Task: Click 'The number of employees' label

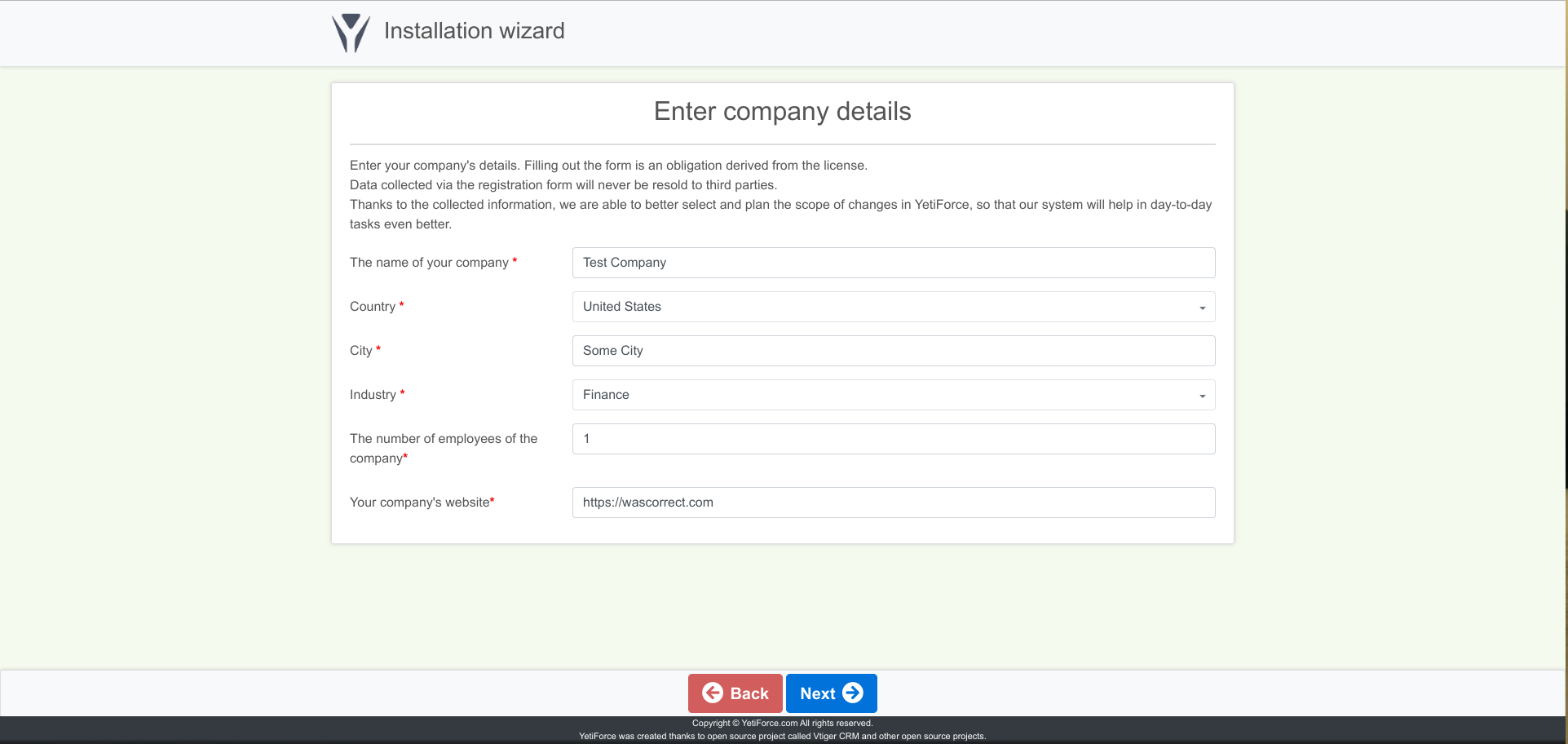Action: (444, 449)
